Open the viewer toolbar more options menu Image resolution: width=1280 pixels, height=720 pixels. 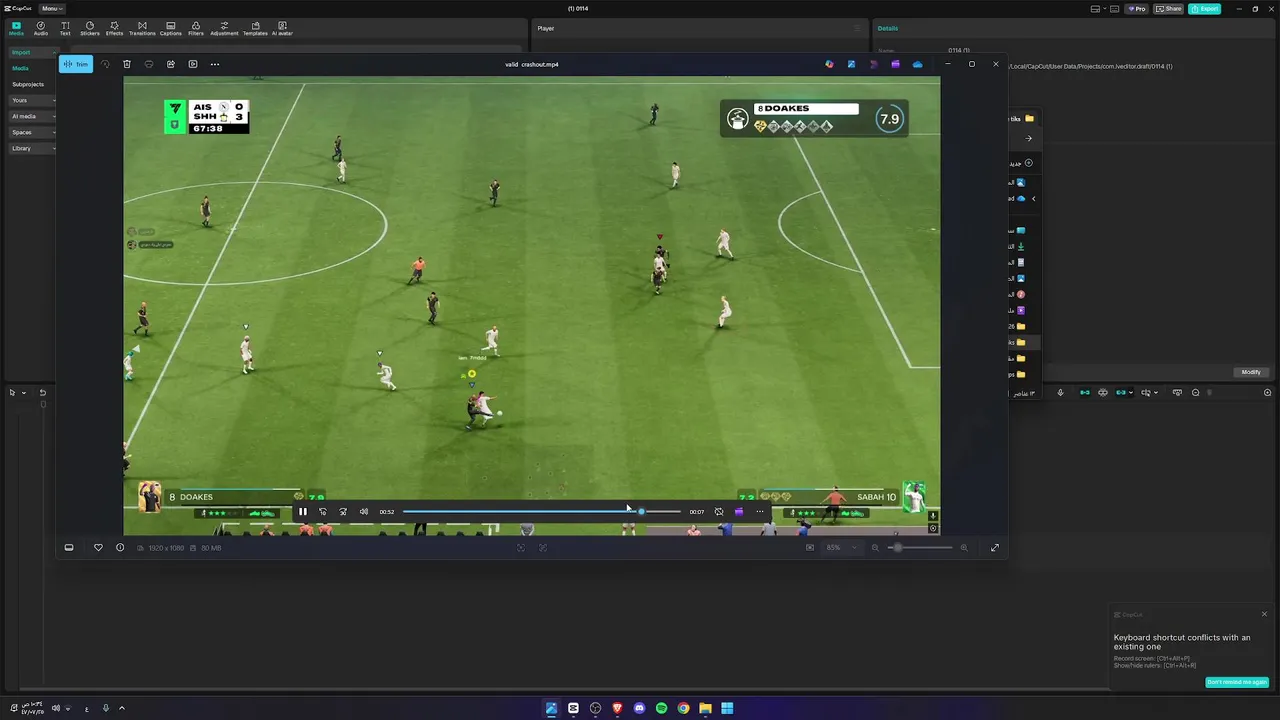pos(215,64)
